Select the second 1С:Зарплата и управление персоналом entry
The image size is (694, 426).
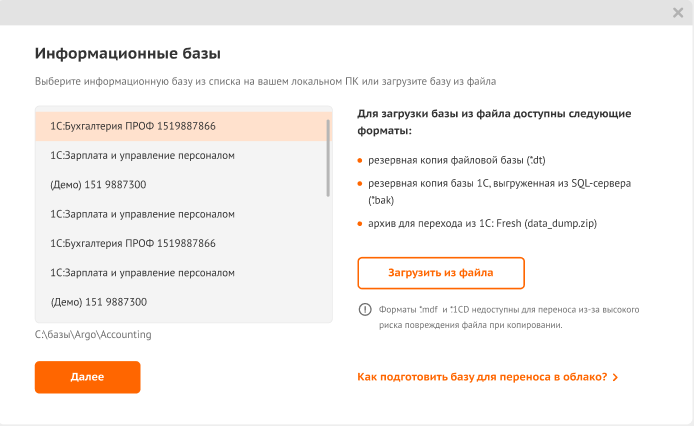click(183, 214)
